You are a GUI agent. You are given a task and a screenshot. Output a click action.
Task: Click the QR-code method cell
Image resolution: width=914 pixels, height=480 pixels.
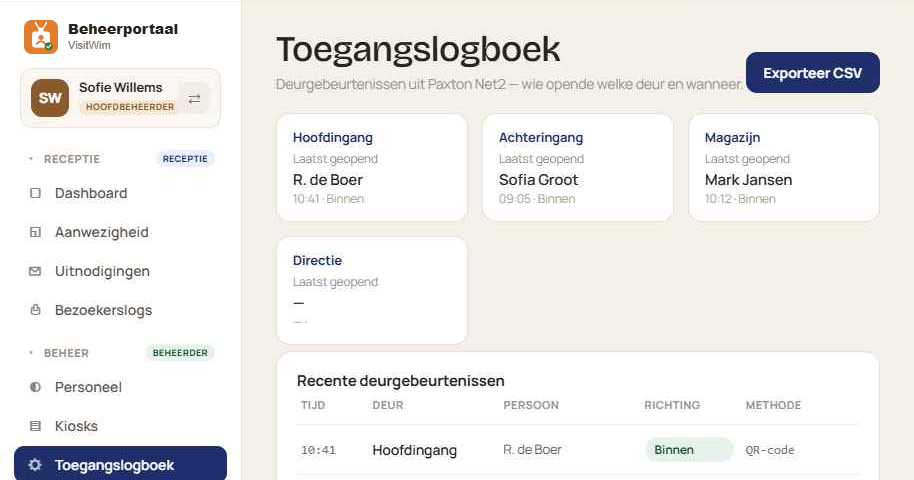click(x=770, y=450)
